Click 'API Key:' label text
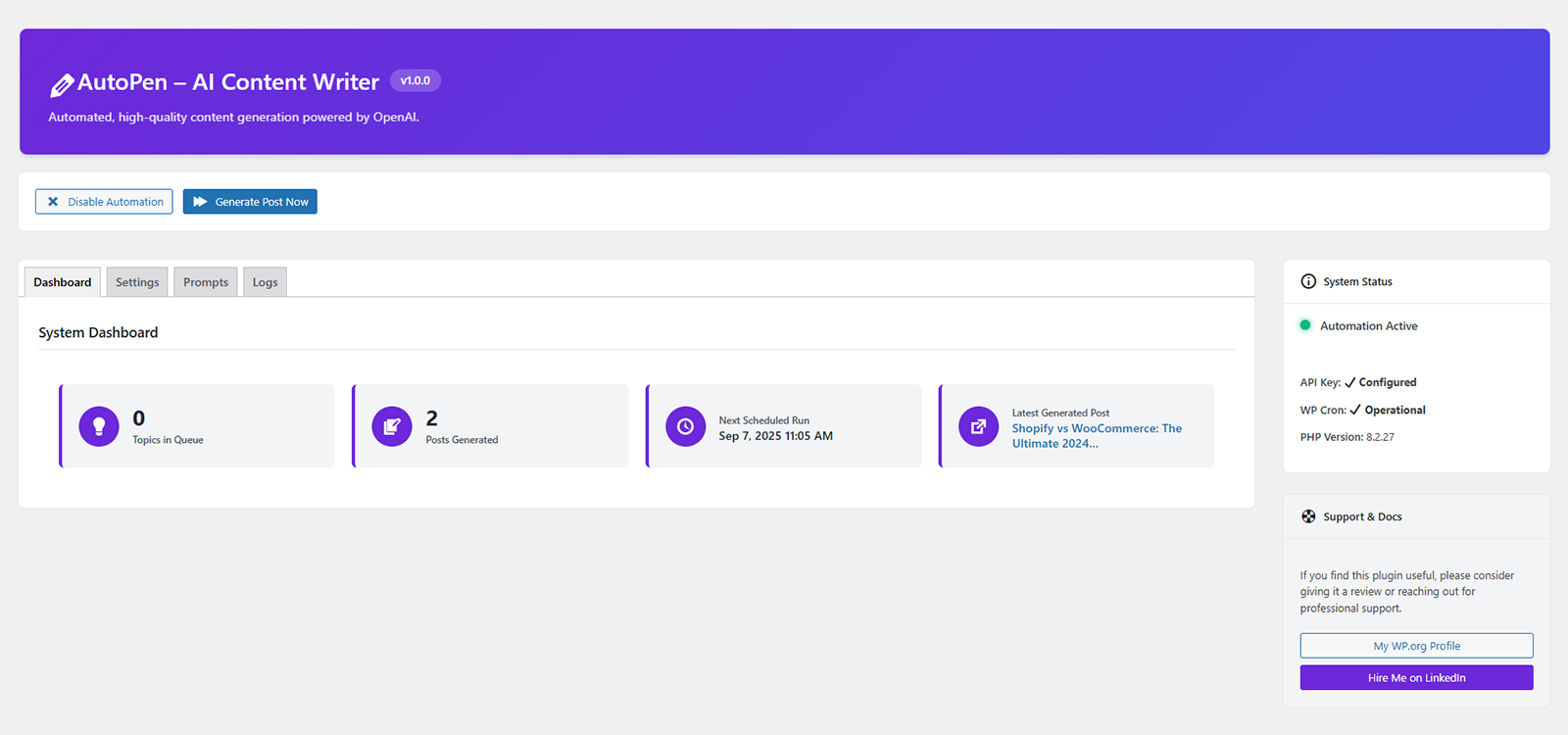 click(x=1320, y=382)
